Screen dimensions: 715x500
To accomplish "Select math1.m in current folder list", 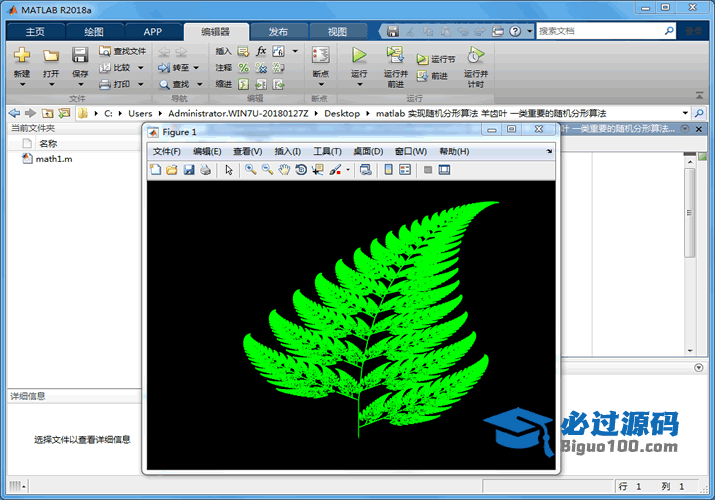I will pyautogui.click(x=53, y=159).
